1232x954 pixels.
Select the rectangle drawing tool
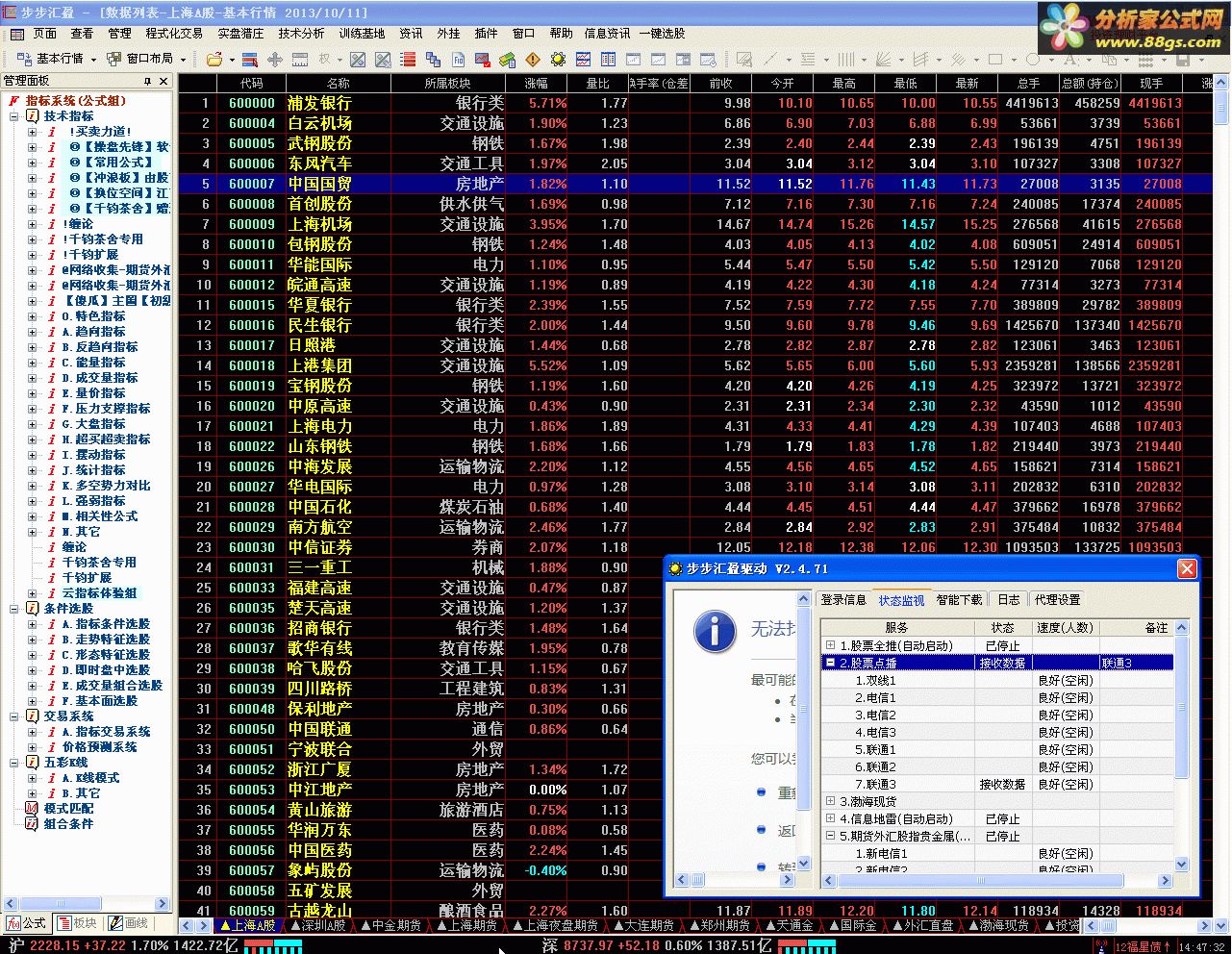pos(995,60)
